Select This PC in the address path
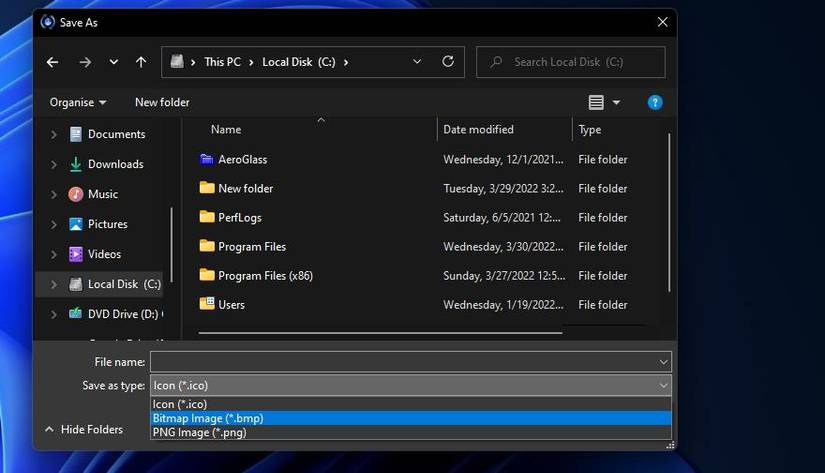The width and height of the screenshot is (825, 473). point(223,62)
